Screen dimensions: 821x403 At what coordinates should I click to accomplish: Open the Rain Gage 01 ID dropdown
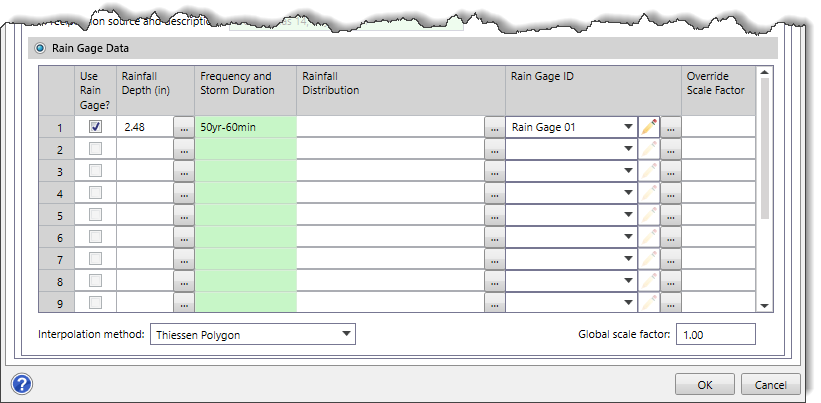click(627, 127)
